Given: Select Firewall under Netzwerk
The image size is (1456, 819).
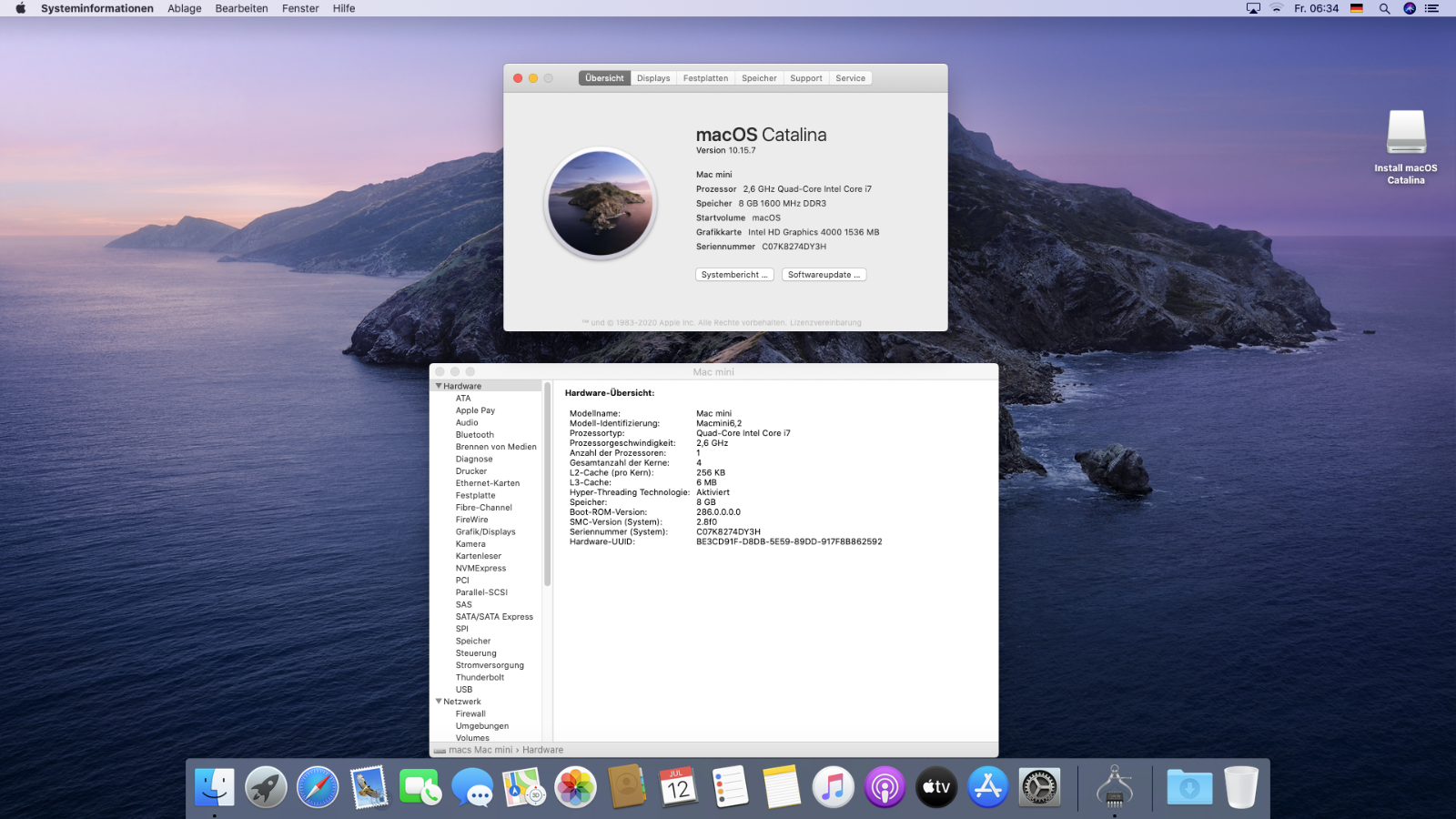Looking at the screenshot, I should (x=470, y=714).
